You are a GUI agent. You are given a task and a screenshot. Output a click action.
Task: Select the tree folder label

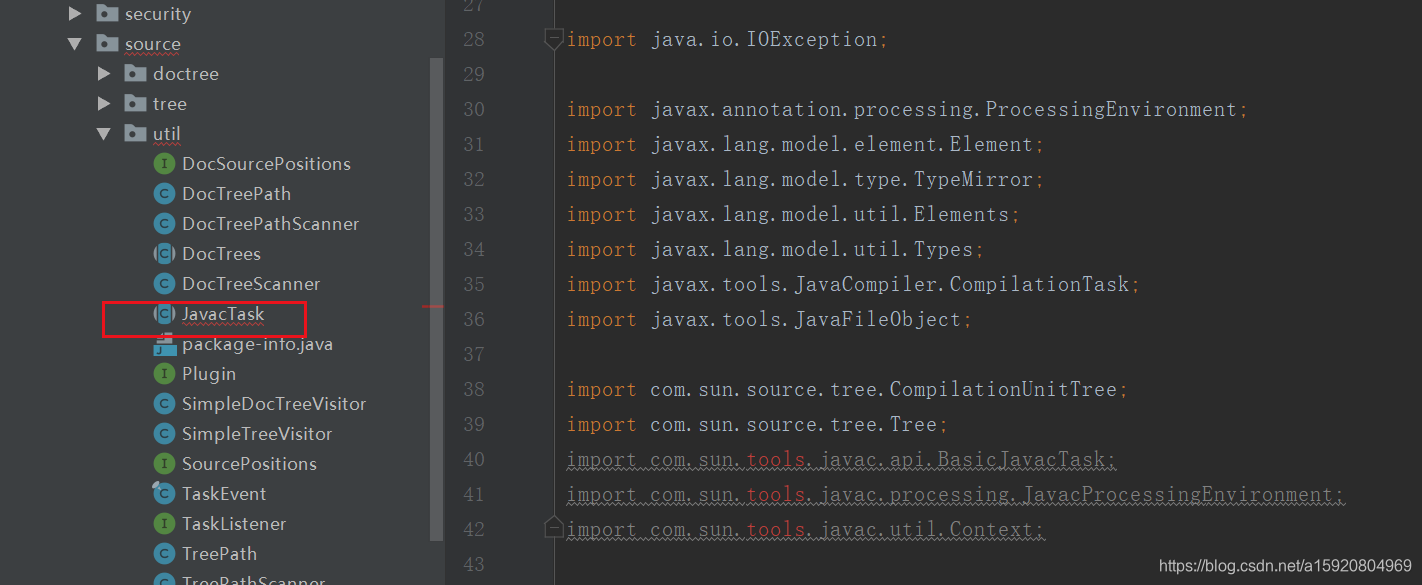pyautogui.click(x=170, y=104)
